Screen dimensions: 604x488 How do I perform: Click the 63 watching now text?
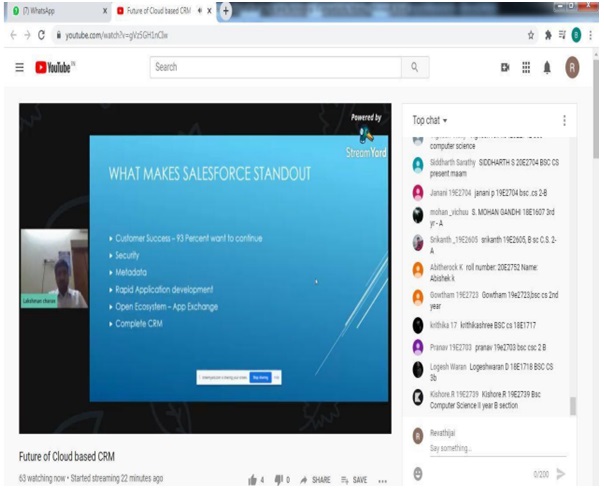[42, 478]
